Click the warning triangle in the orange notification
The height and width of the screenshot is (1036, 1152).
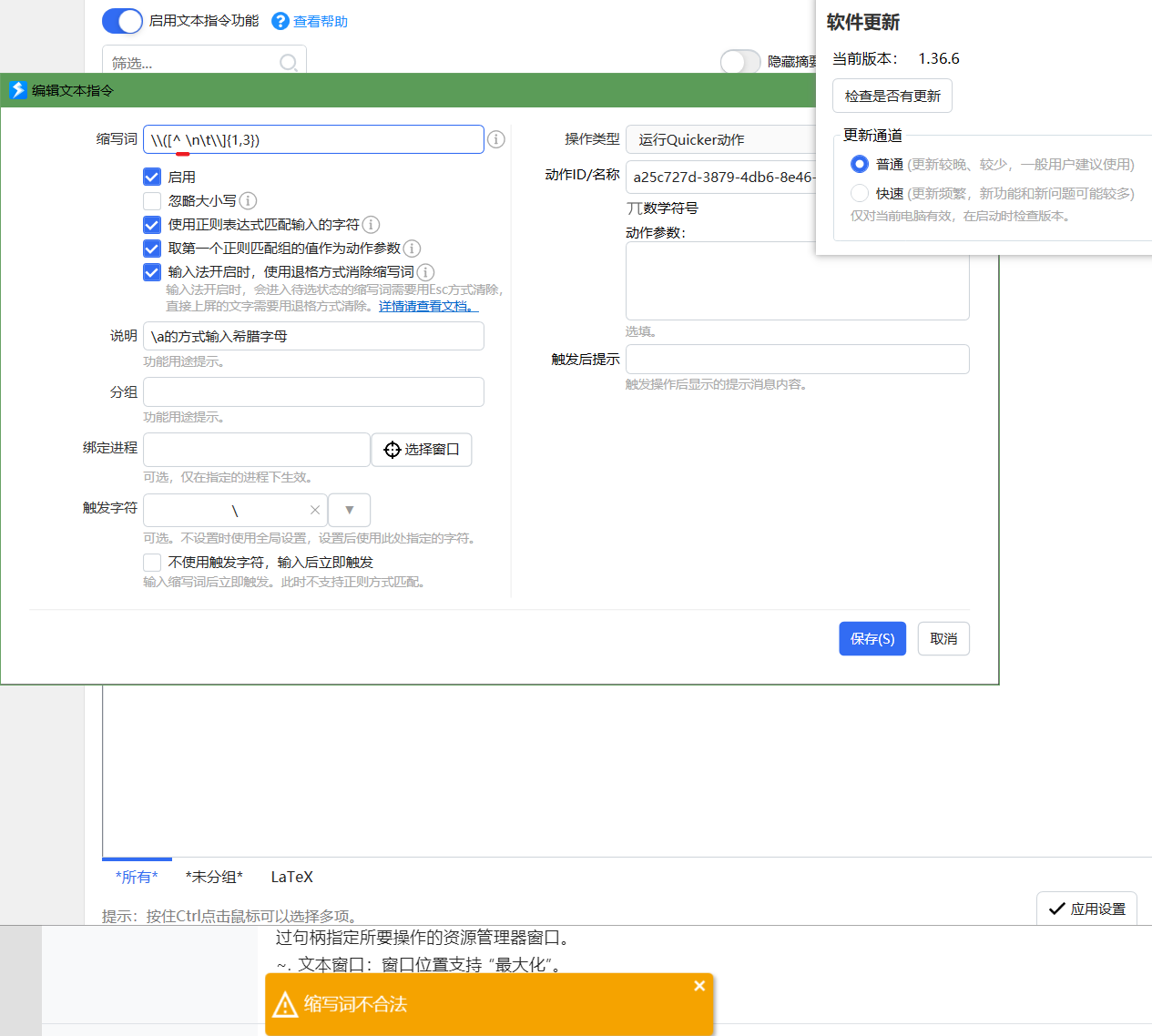tap(285, 1004)
